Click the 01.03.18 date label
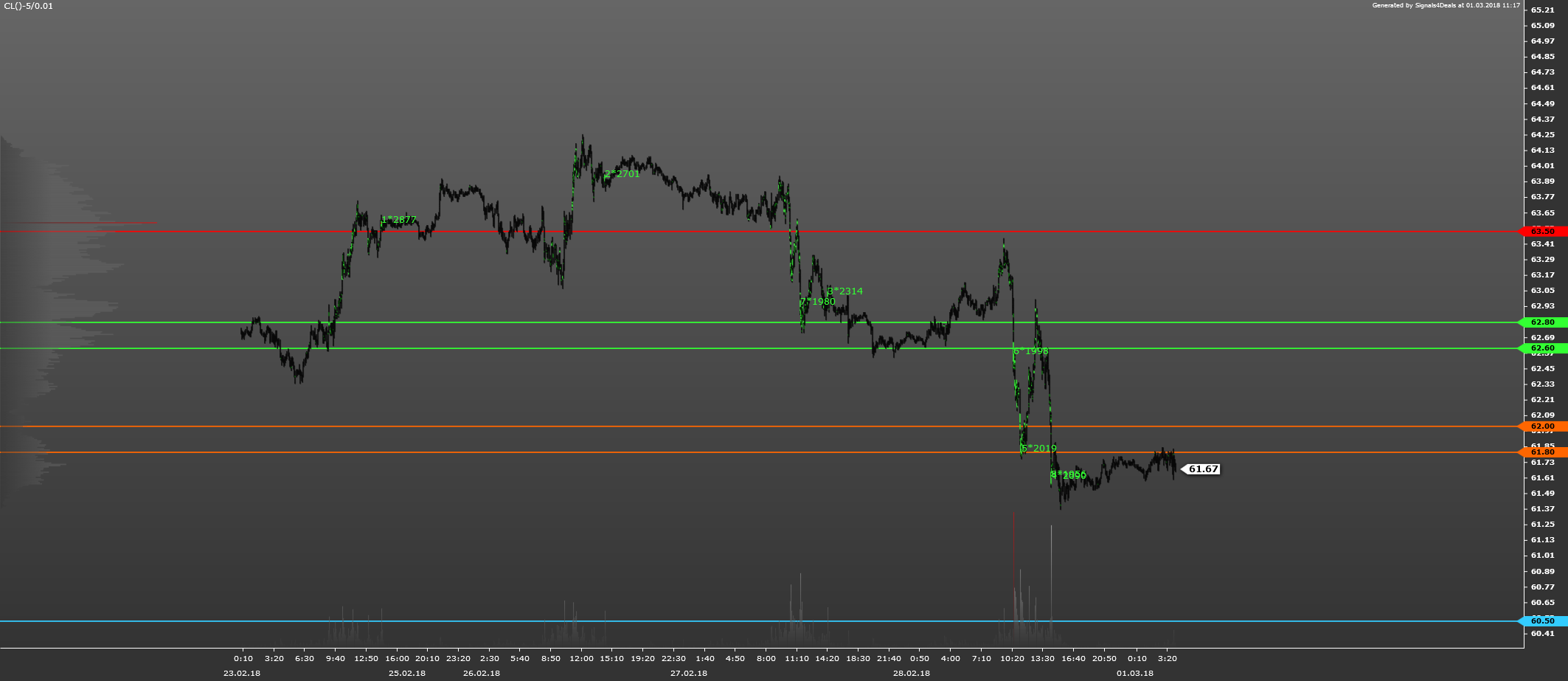The height and width of the screenshot is (681, 1568). (x=1135, y=673)
